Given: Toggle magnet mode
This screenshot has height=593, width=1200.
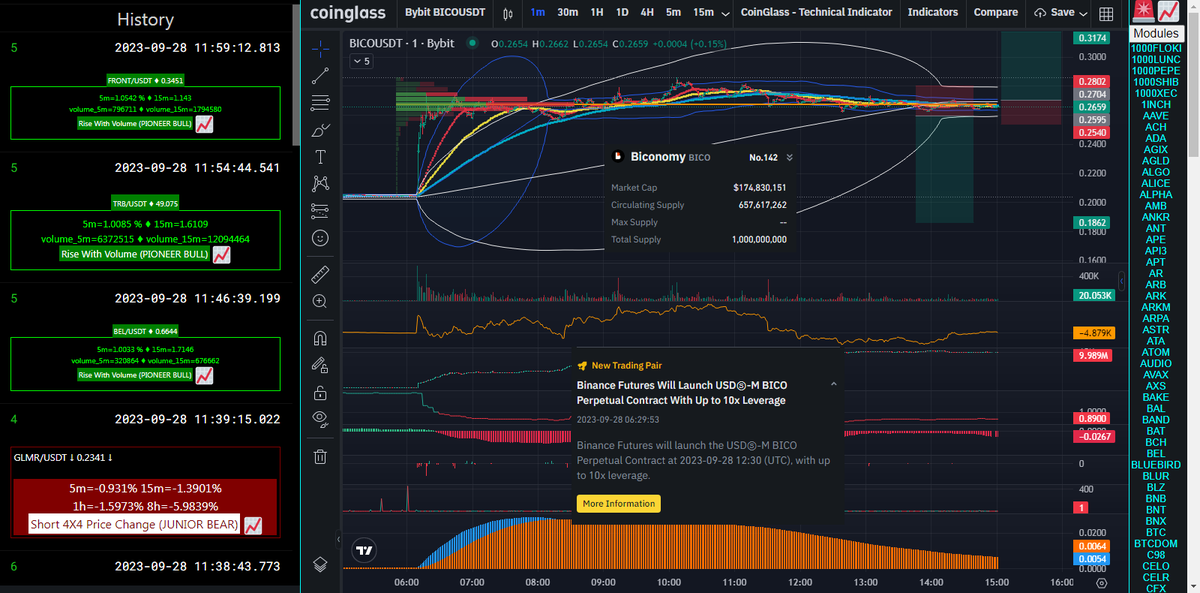Looking at the screenshot, I should [320, 337].
